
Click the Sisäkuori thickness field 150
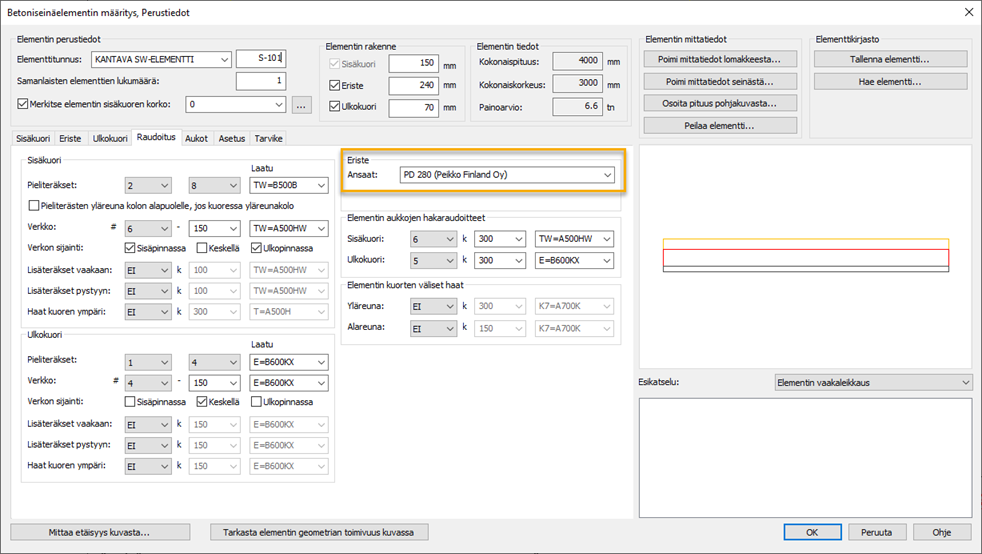tap(413, 63)
